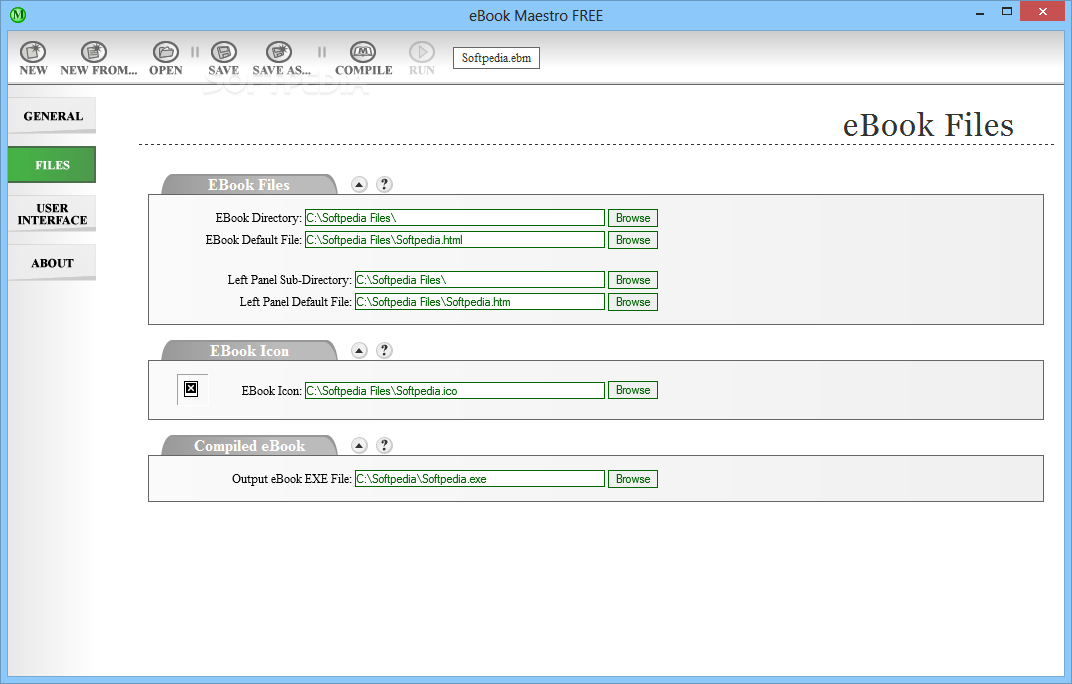Click the ebook icon preview box
Screen dimensions: 1072x684
pos(191,389)
